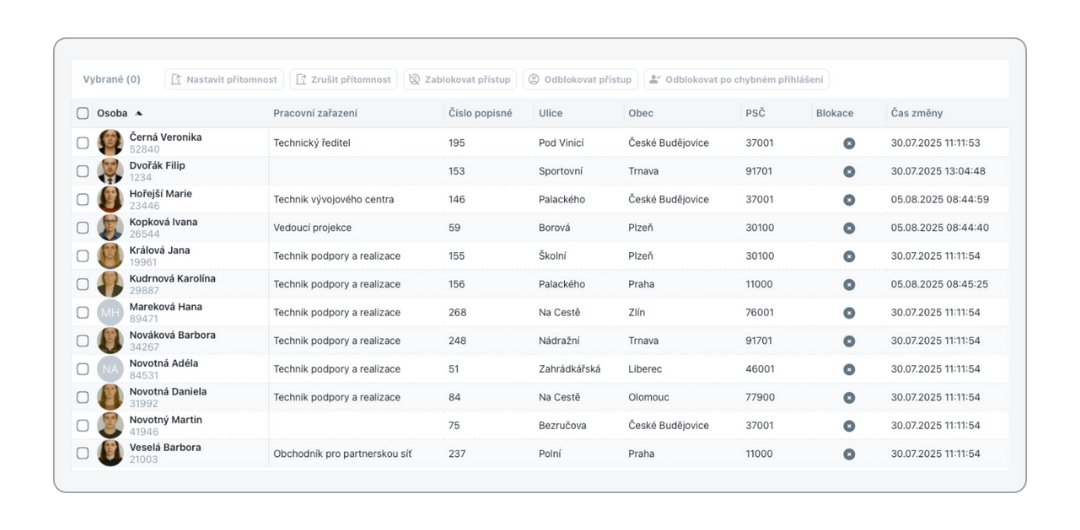
Task: Click the blockage icon in Novotný Martin row
Action: pyautogui.click(x=849, y=426)
